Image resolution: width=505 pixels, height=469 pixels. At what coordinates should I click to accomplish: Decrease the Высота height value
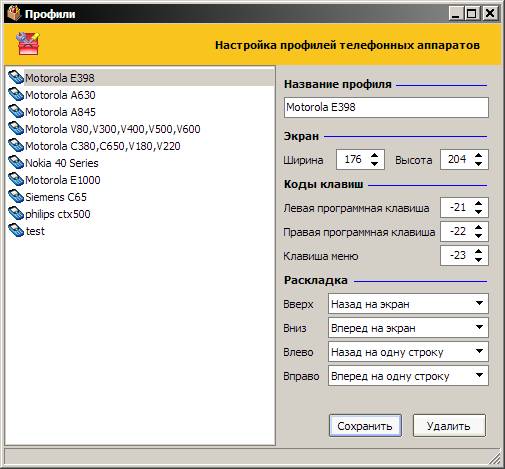click(479, 164)
